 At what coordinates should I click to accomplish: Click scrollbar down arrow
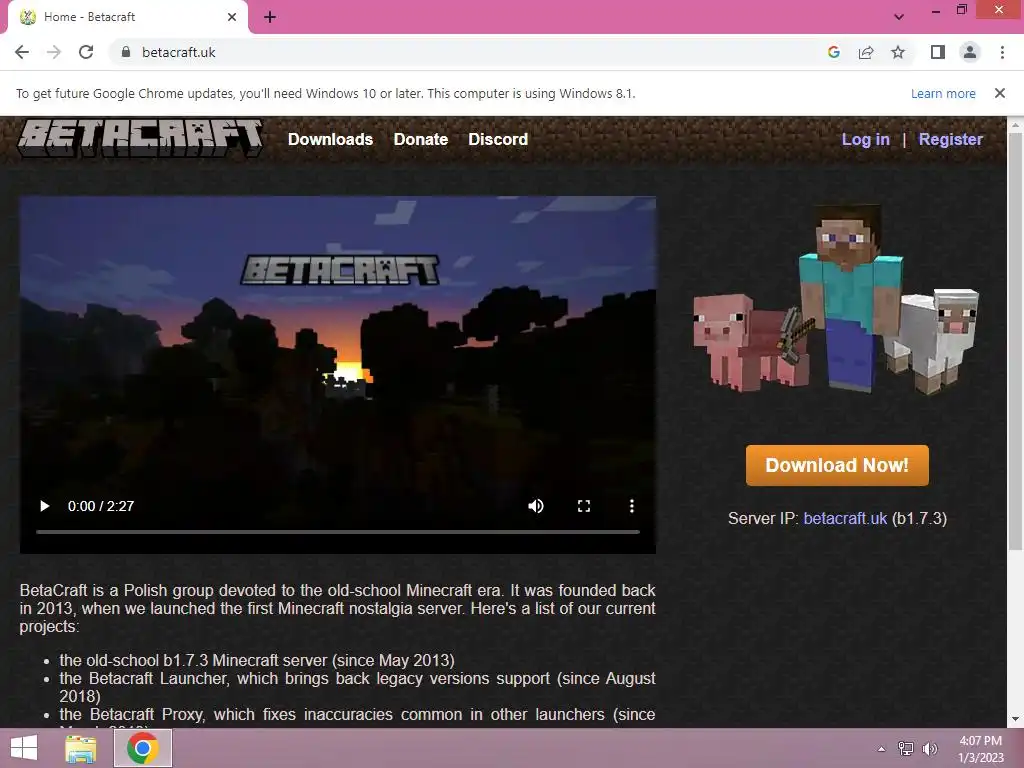coord(1015,719)
